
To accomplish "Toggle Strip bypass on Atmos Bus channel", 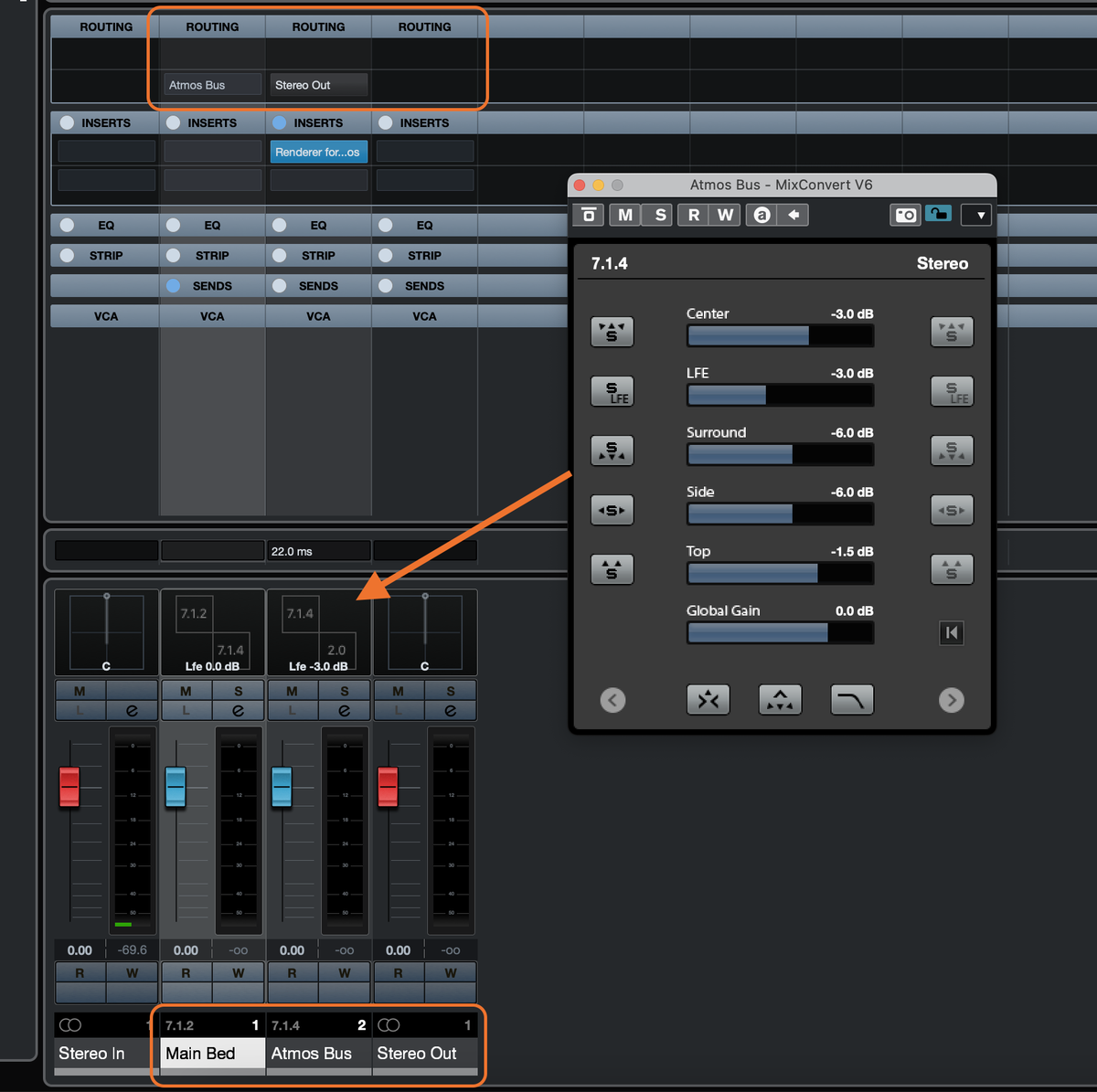I will (x=280, y=255).
